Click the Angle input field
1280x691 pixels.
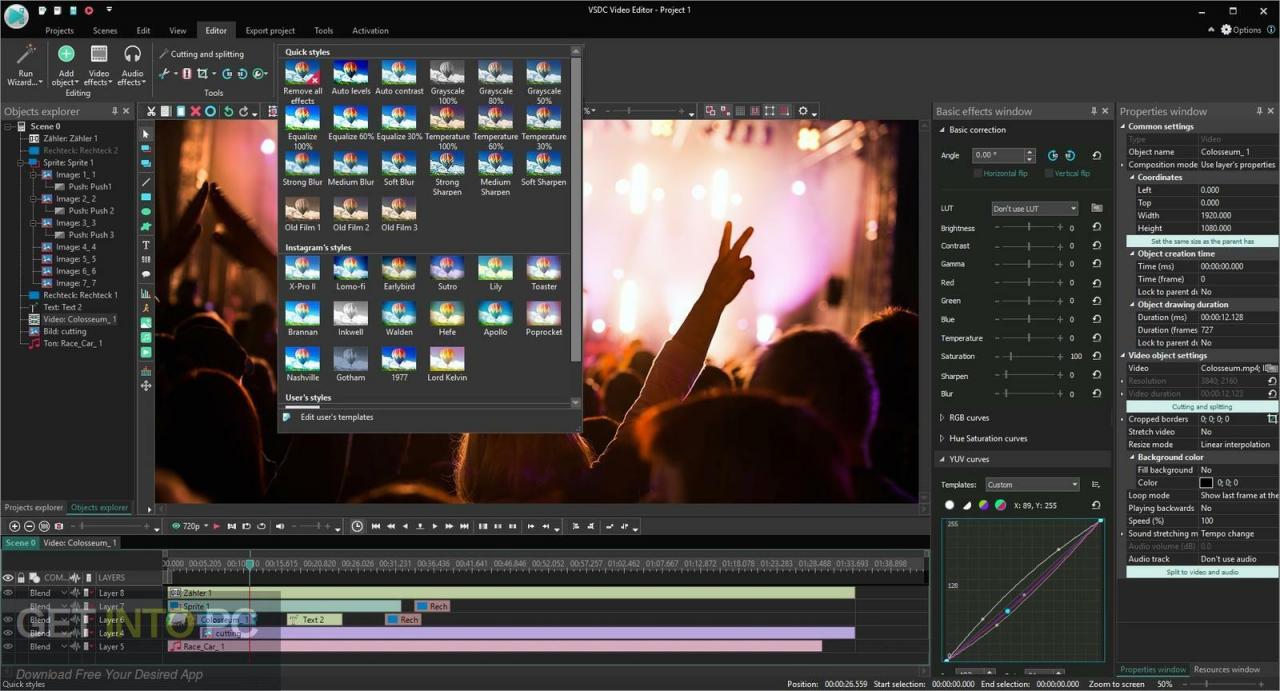[x=998, y=155]
